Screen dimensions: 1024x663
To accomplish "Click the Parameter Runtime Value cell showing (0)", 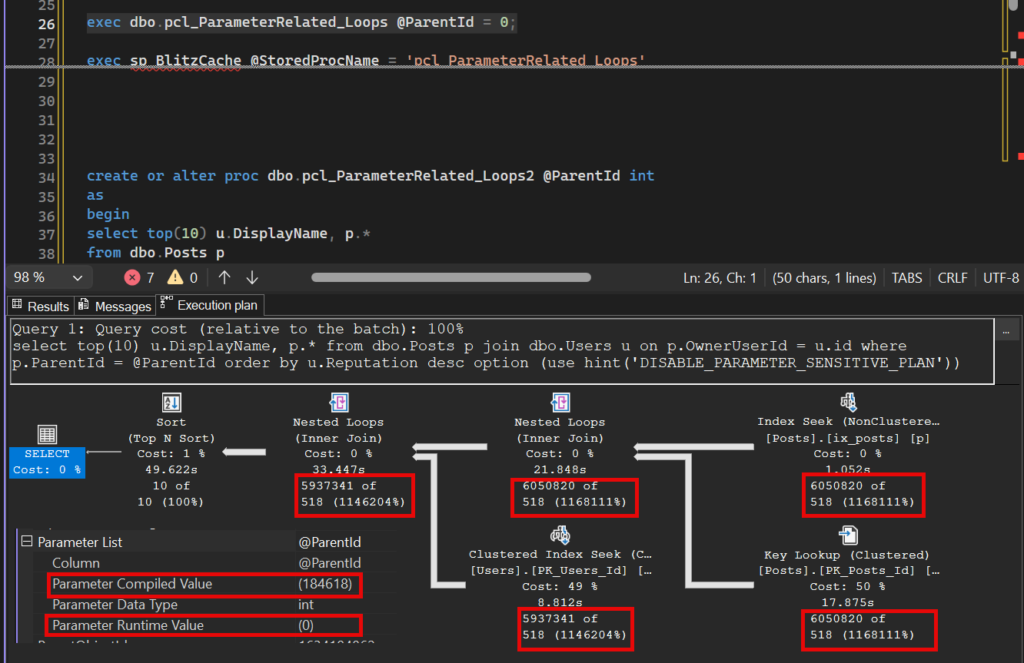I will [x=306, y=625].
